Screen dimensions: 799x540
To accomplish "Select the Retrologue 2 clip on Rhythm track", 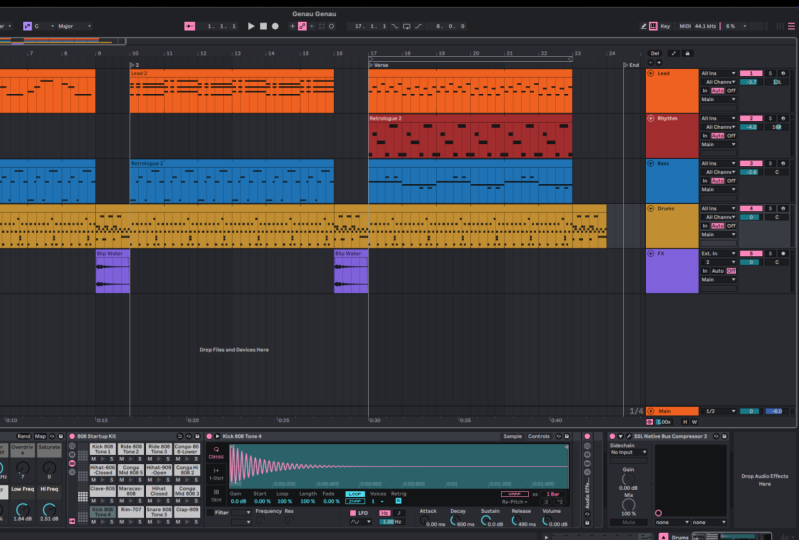I will [x=470, y=136].
